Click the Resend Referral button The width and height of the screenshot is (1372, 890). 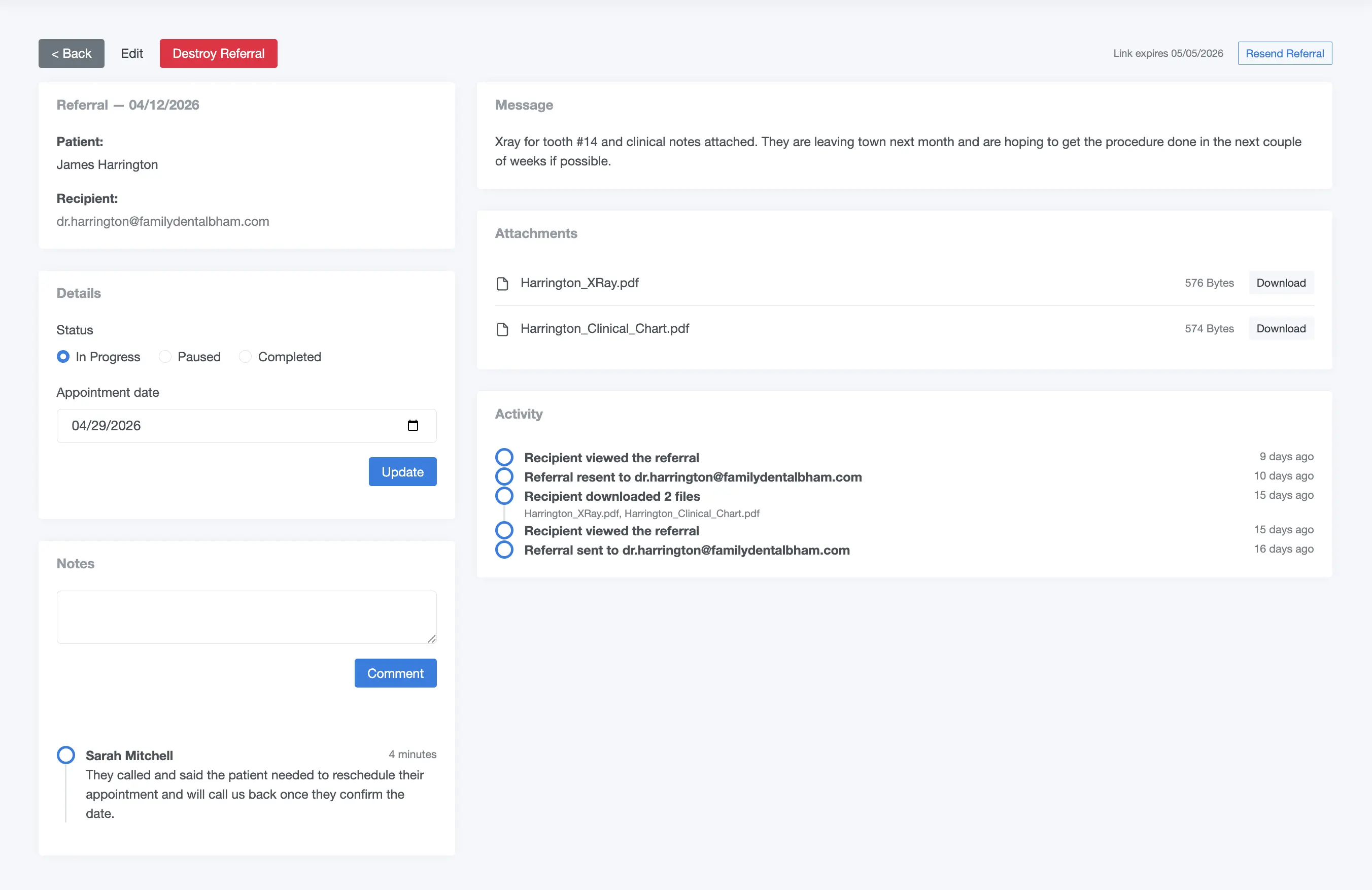[1284, 54]
